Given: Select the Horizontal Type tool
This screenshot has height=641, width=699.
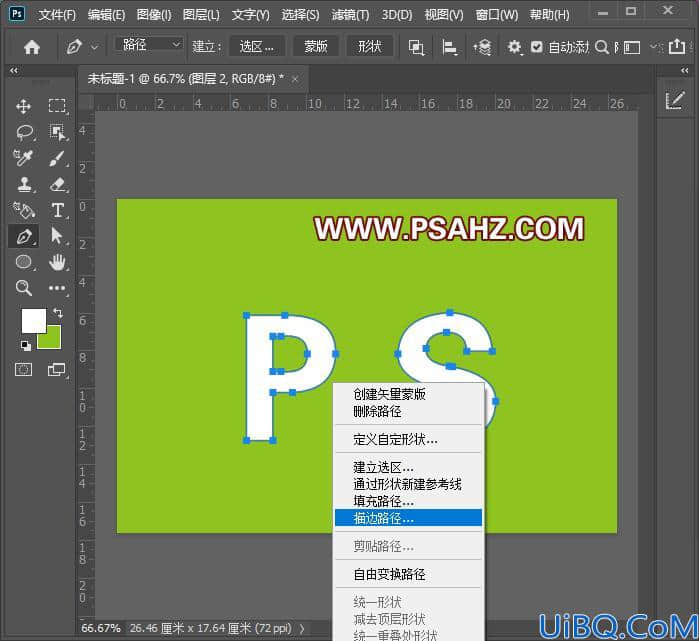Looking at the screenshot, I should click(58, 210).
